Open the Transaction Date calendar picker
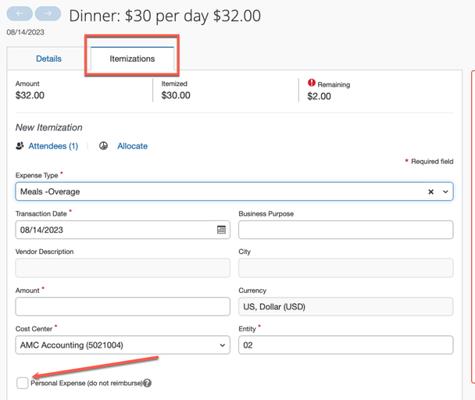Screen dimensions: 475x400 [x=221, y=230]
